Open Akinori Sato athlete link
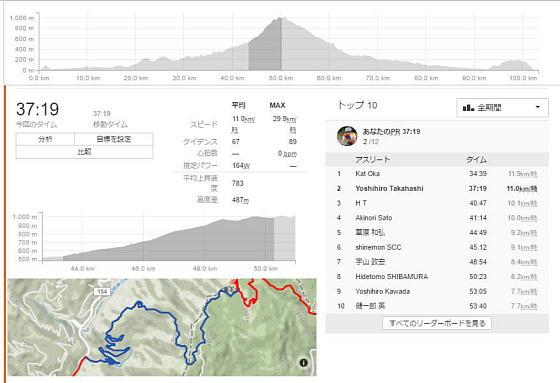The width and height of the screenshot is (560, 383). coord(374,218)
